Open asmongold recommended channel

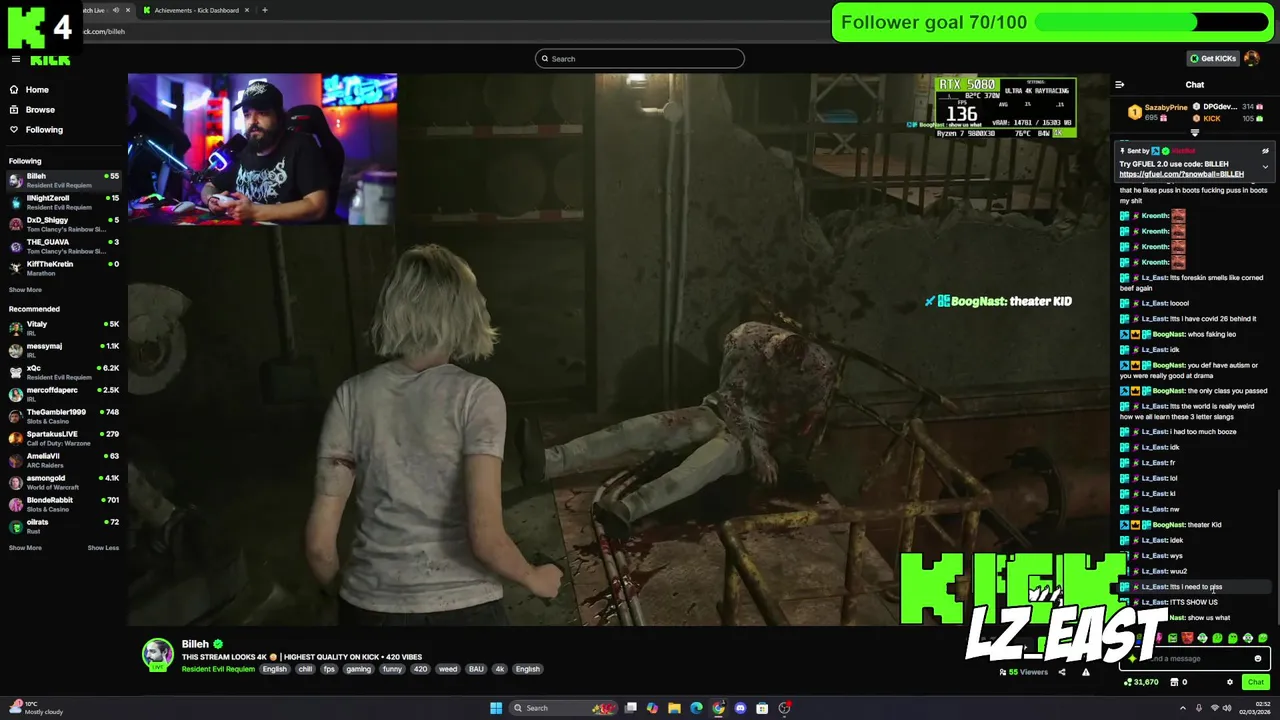tap(64, 482)
